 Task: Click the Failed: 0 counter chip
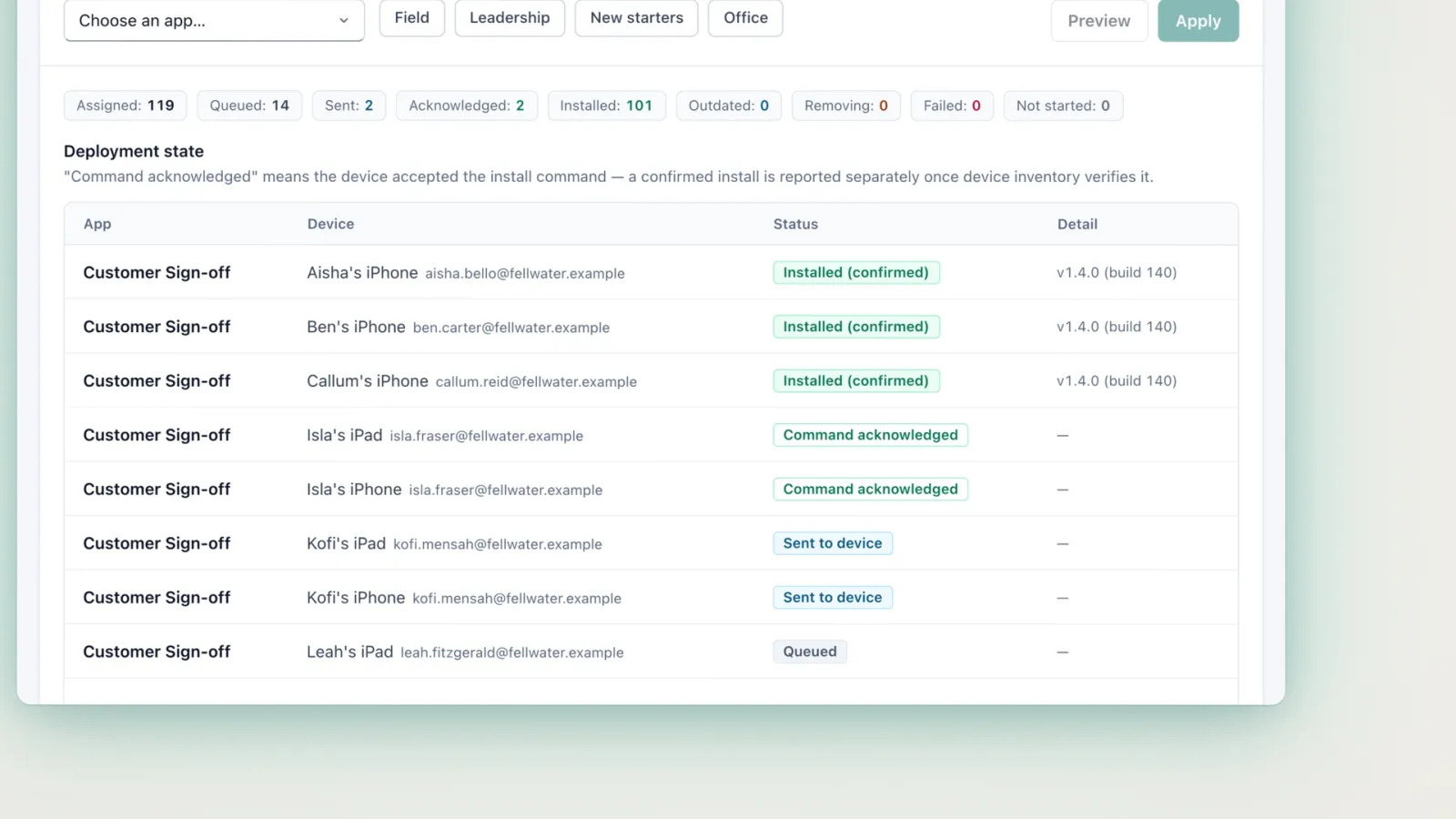point(952,106)
